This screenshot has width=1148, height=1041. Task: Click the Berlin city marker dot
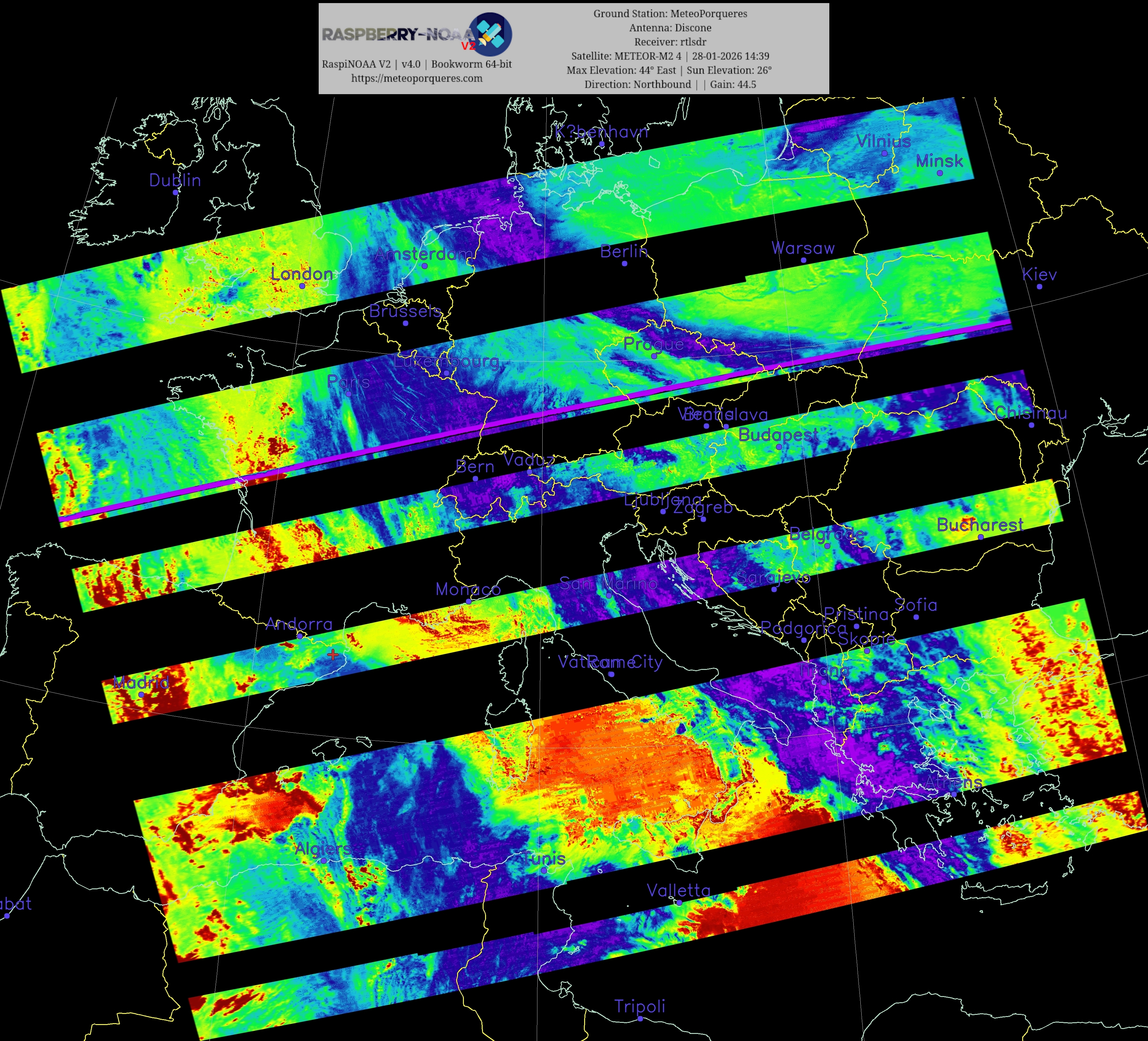tap(624, 263)
